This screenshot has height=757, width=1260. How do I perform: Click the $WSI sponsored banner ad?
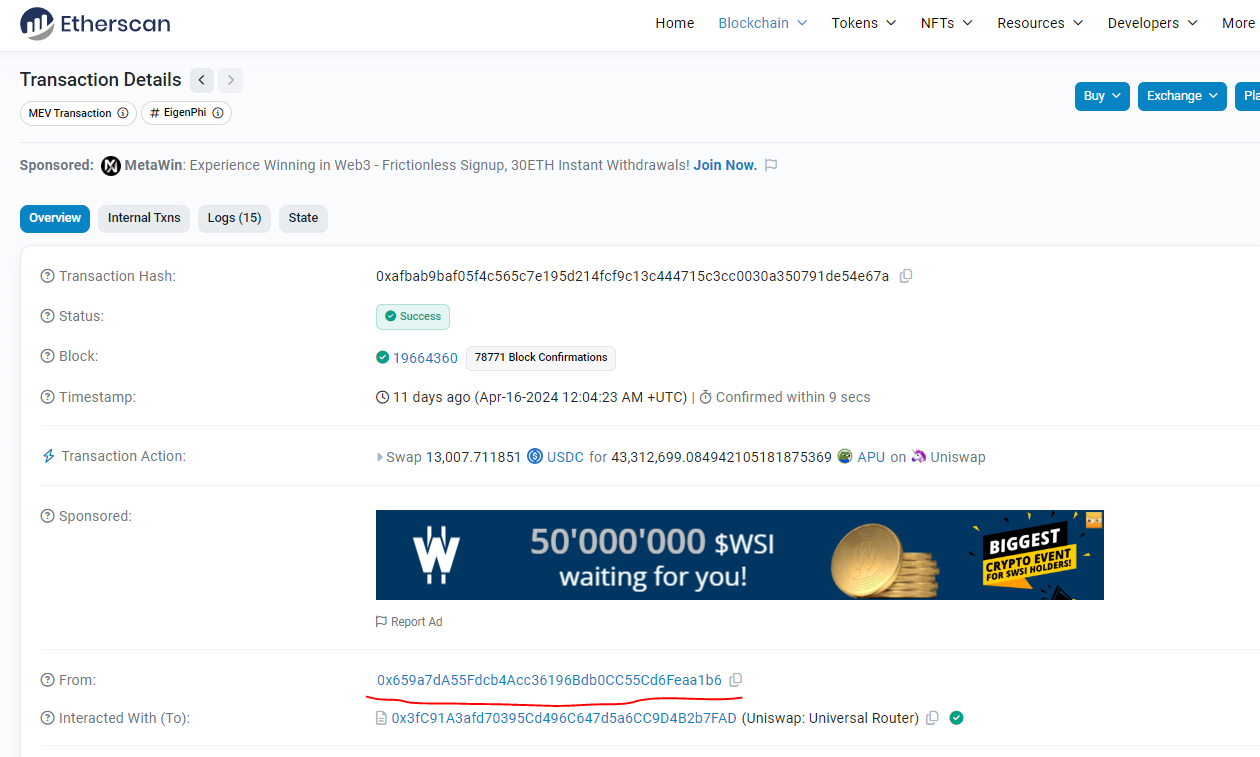click(739, 555)
